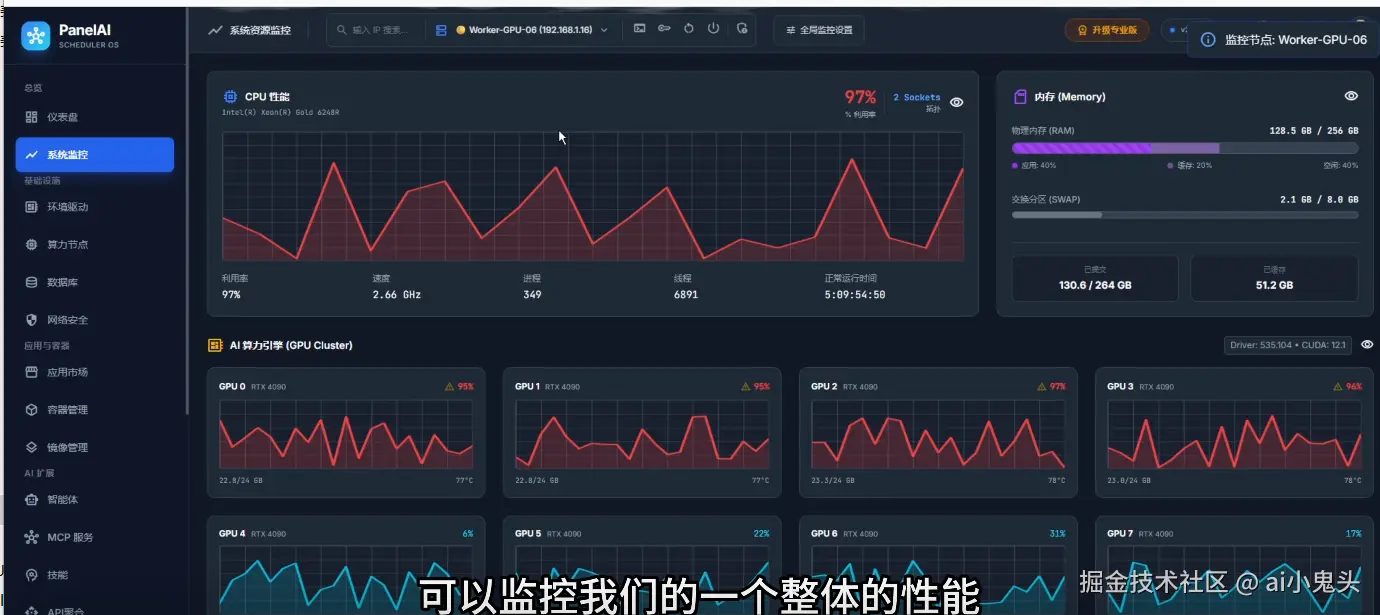
Task: Click the 51.2 GB cached card
Action: coord(1274,278)
